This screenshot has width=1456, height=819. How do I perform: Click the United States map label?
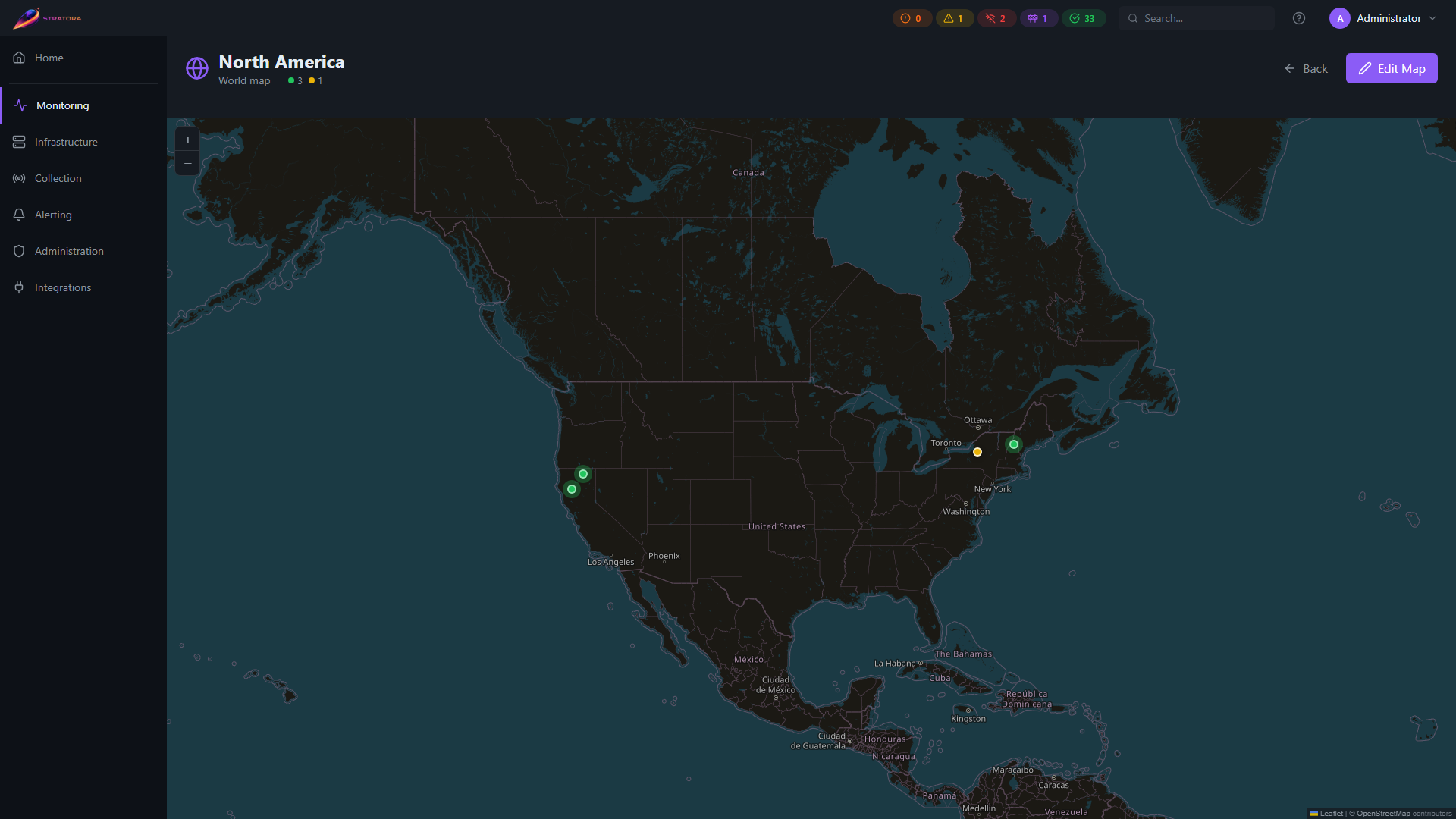(777, 526)
